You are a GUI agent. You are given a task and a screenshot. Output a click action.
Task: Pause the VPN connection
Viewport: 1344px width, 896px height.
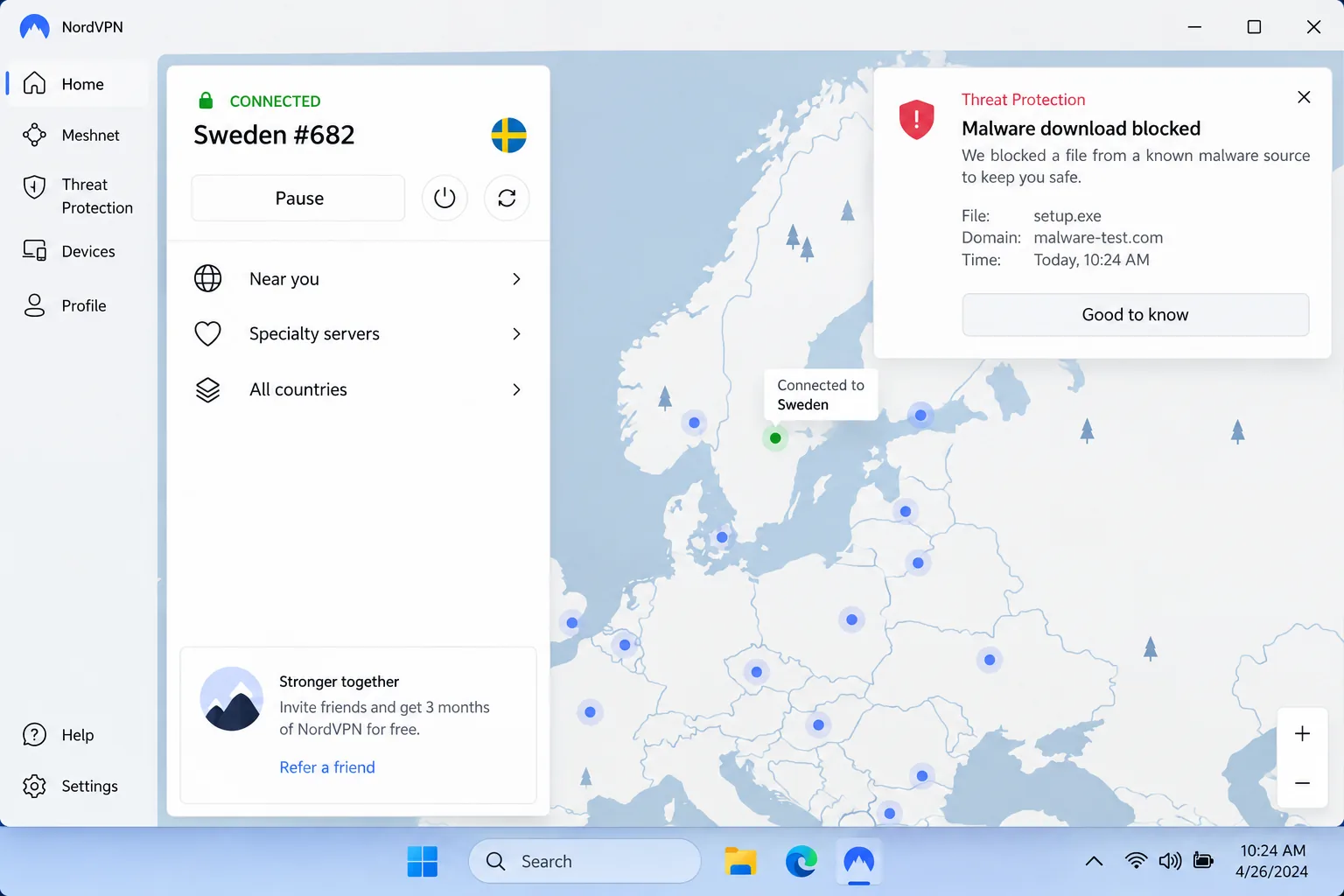(x=298, y=198)
